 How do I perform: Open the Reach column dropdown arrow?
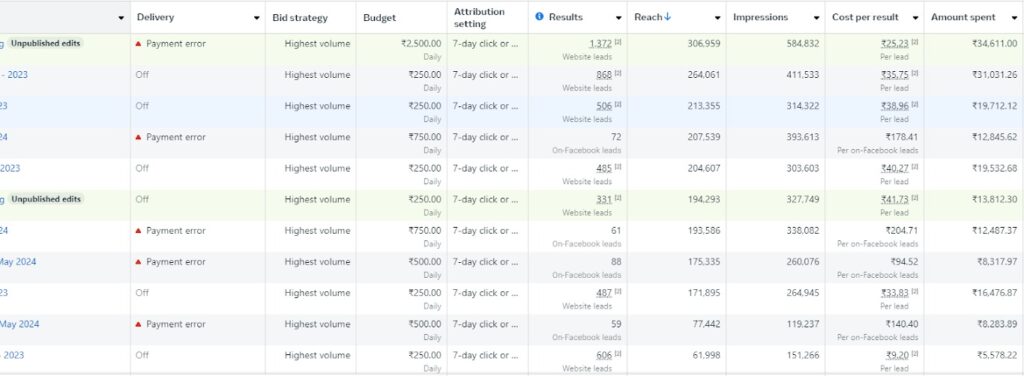click(718, 18)
